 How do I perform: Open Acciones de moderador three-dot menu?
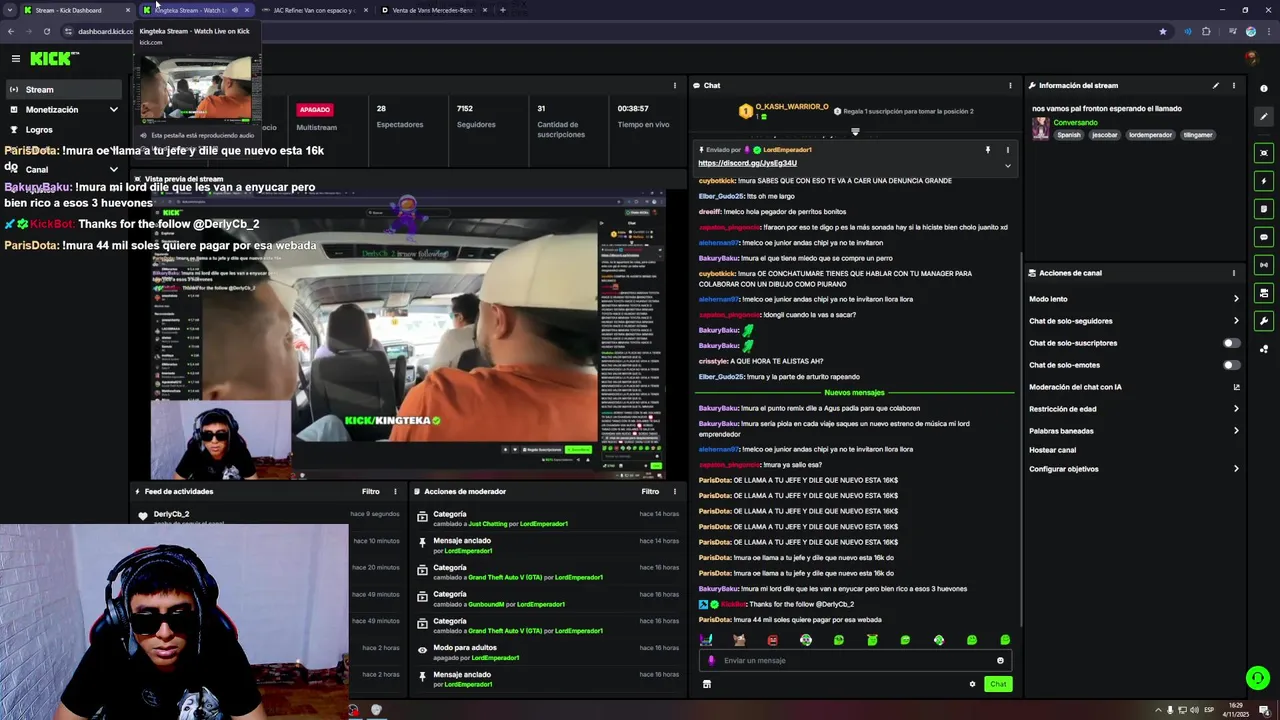[x=674, y=491]
